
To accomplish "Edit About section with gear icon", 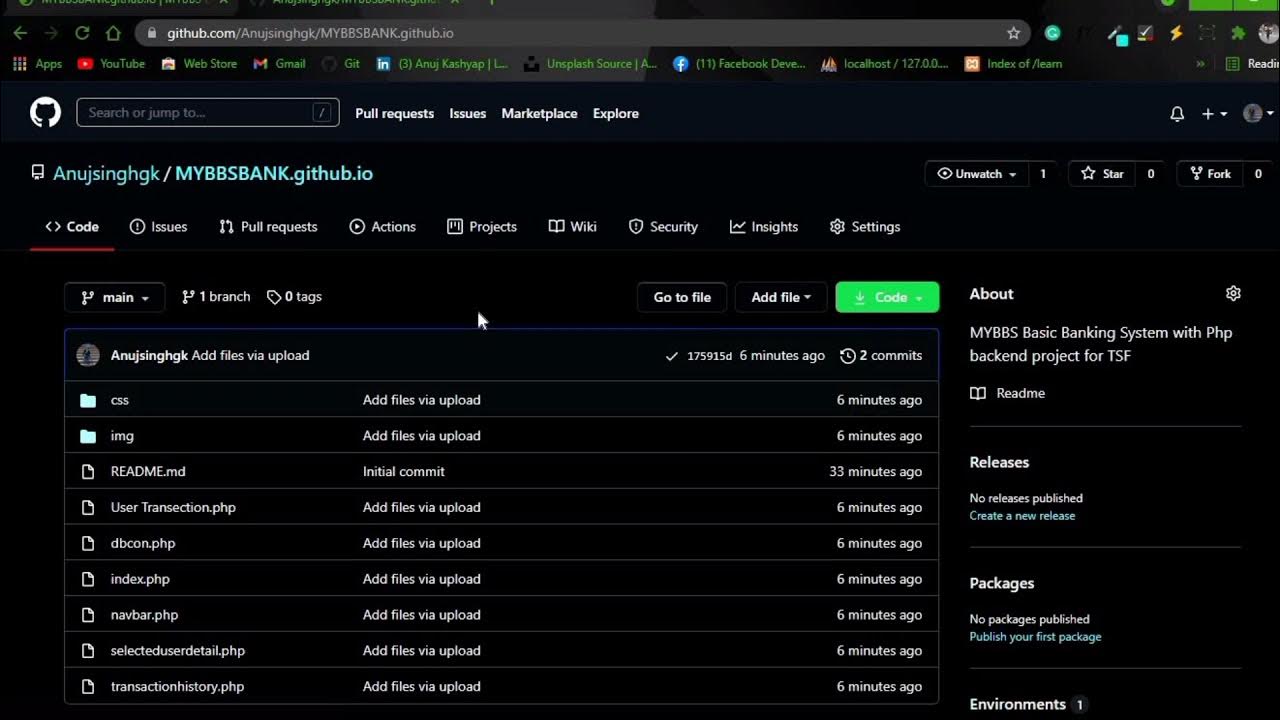I will [x=1233, y=294].
